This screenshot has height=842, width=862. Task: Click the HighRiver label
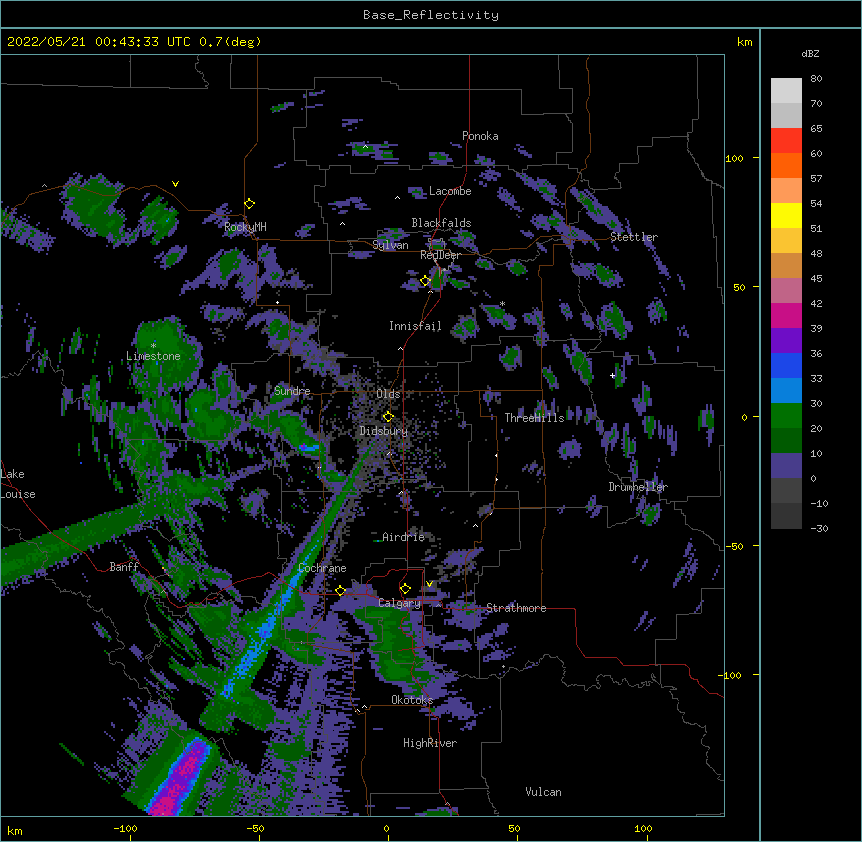(430, 743)
